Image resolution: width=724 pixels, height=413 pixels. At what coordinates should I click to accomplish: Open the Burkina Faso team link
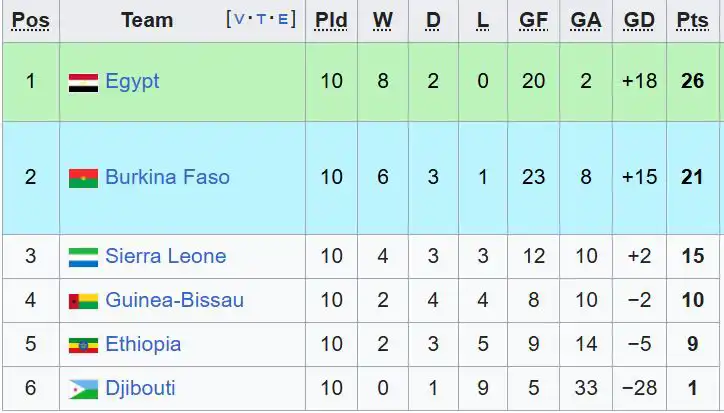[x=167, y=178]
